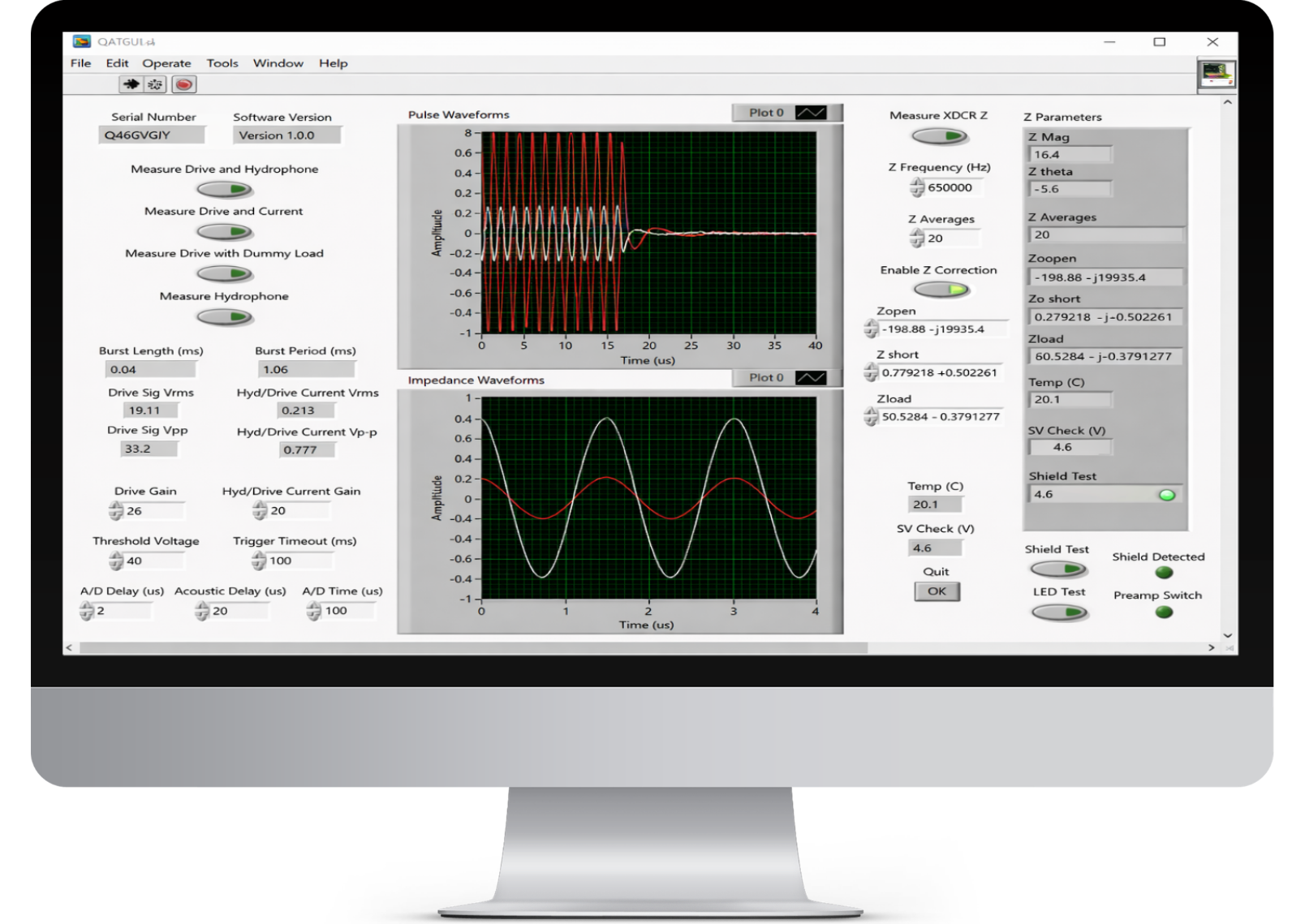Viewport: 1305px width, 924px height.
Task: Click inside the Serial Number field
Action: [x=150, y=135]
